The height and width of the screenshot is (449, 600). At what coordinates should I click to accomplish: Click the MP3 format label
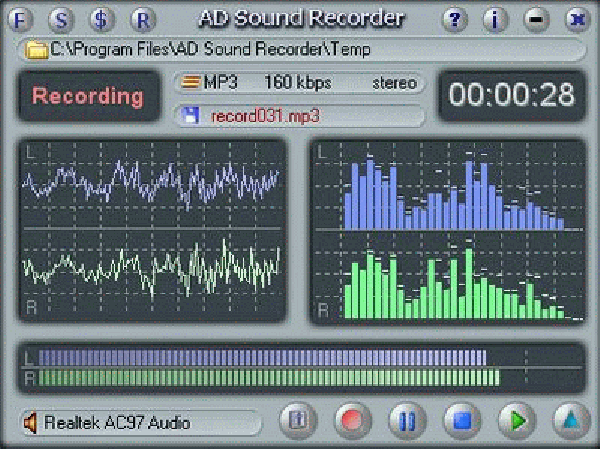220,82
